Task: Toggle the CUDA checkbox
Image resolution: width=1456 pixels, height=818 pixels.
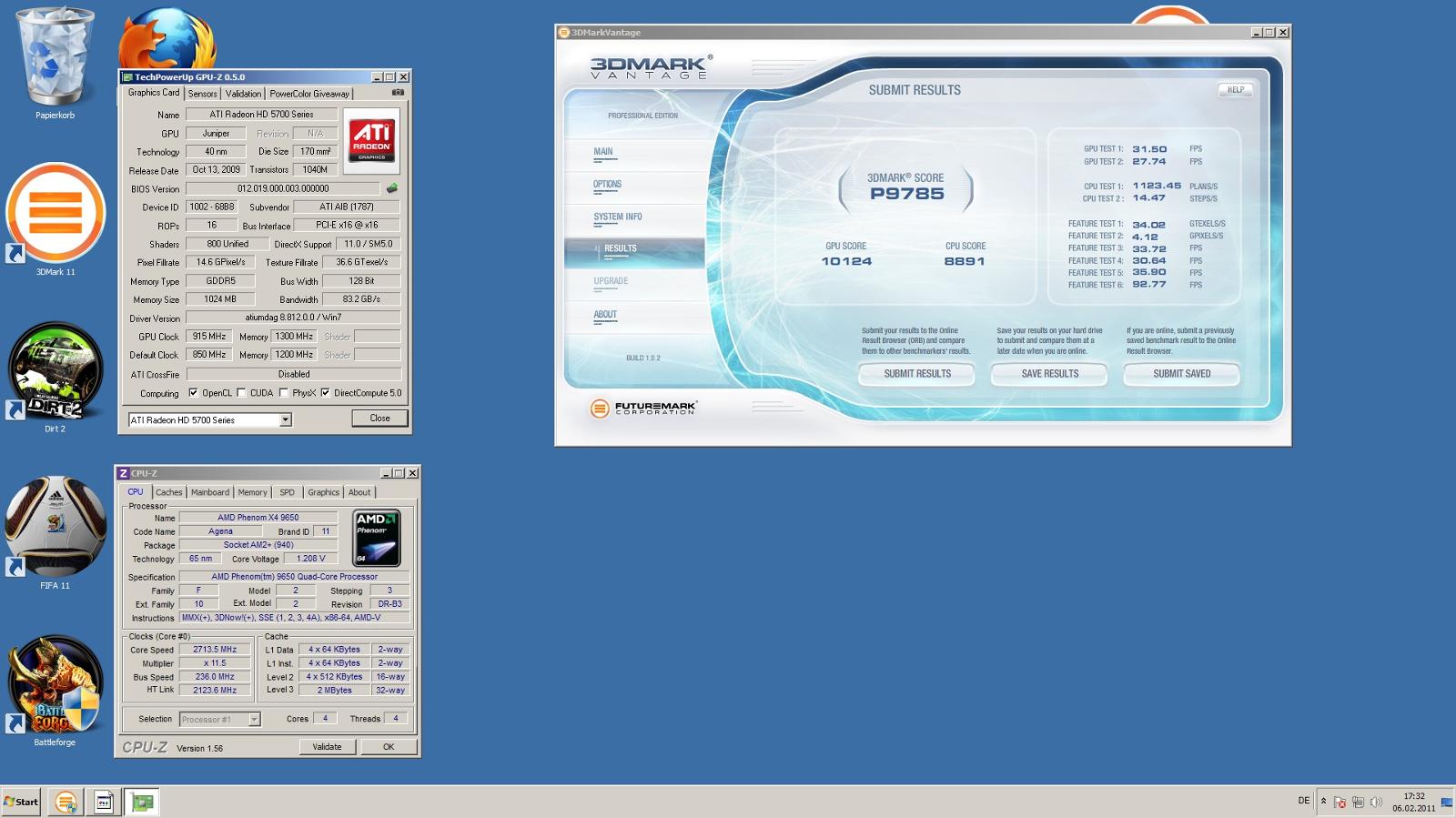Action: click(x=241, y=393)
